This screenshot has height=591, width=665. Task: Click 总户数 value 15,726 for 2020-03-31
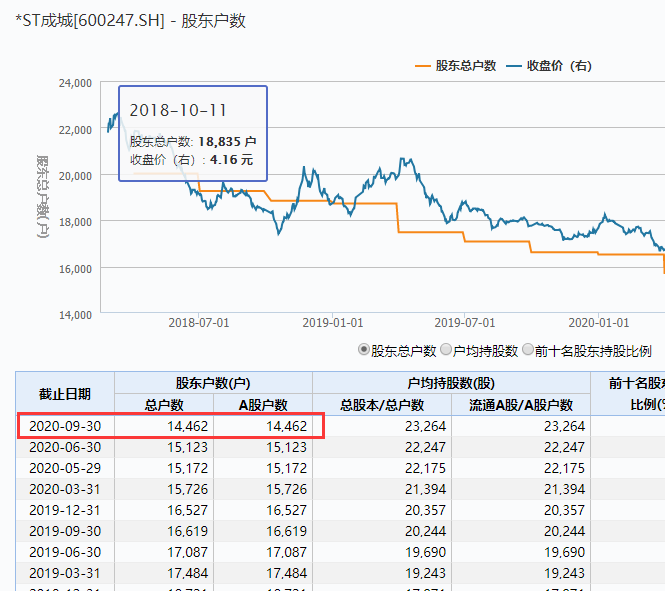pos(187,489)
